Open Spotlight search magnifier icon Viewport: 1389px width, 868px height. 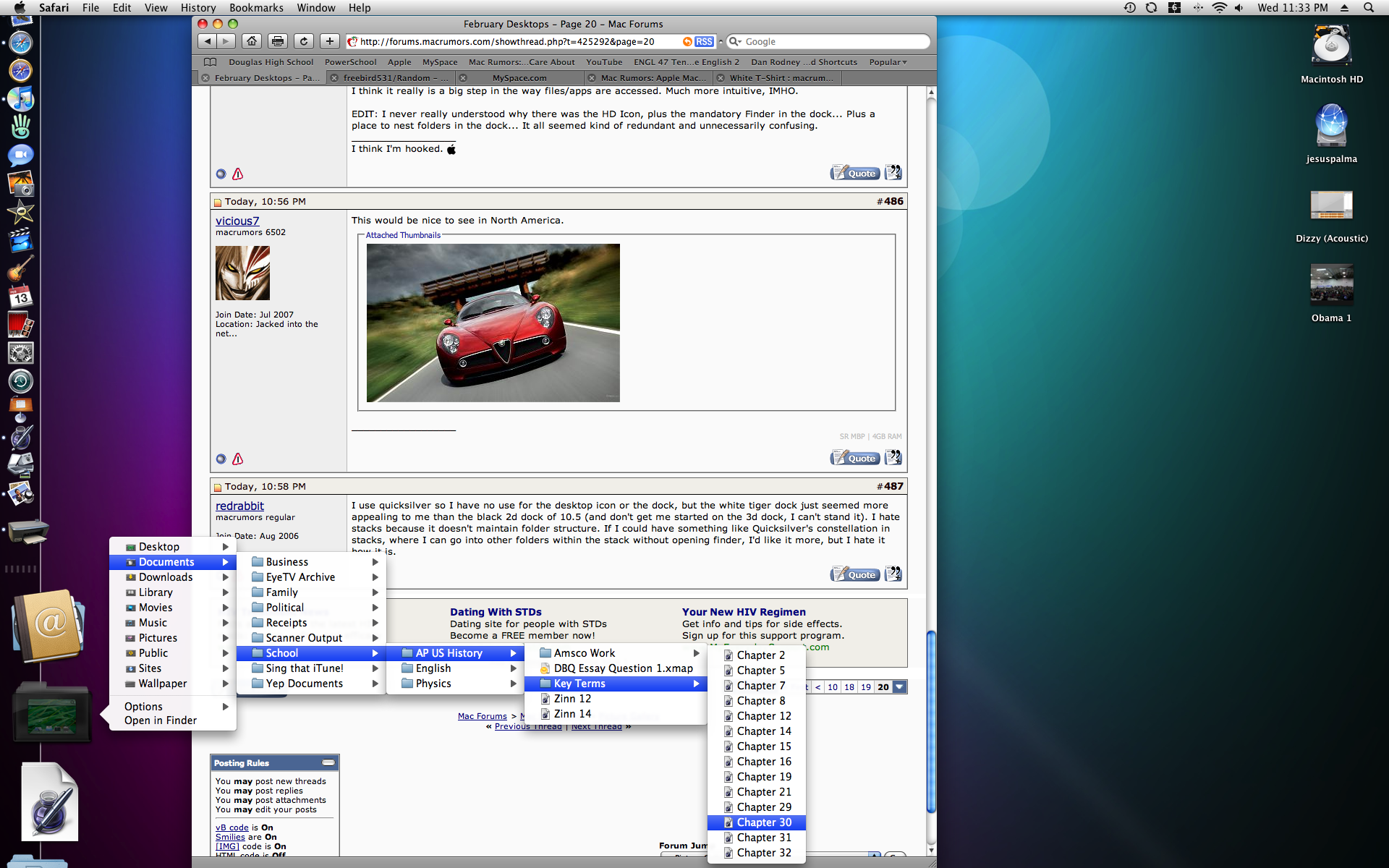click(1368, 8)
